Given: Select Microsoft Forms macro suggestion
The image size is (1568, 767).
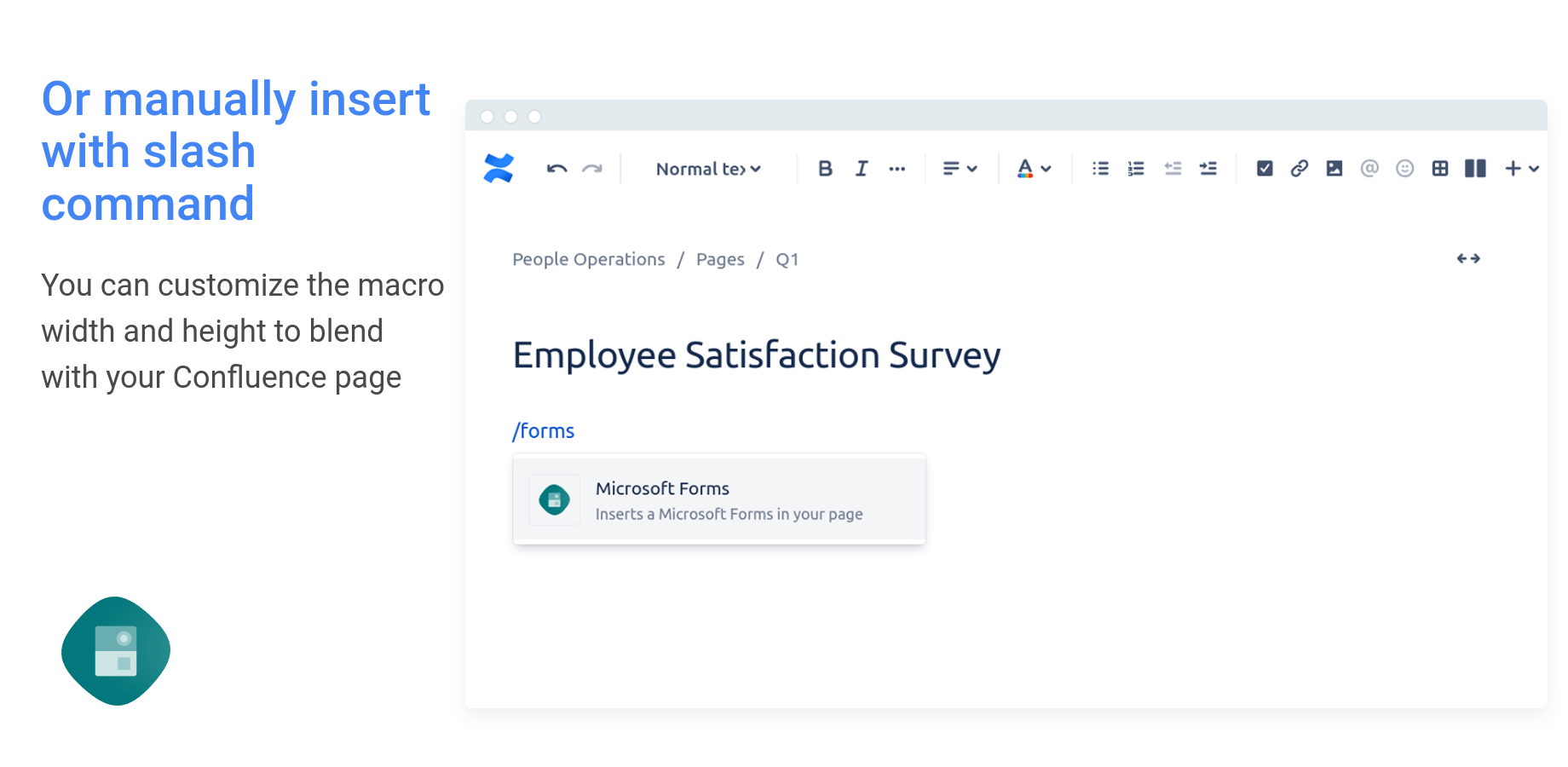Looking at the screenshot, I should point(719,500).
